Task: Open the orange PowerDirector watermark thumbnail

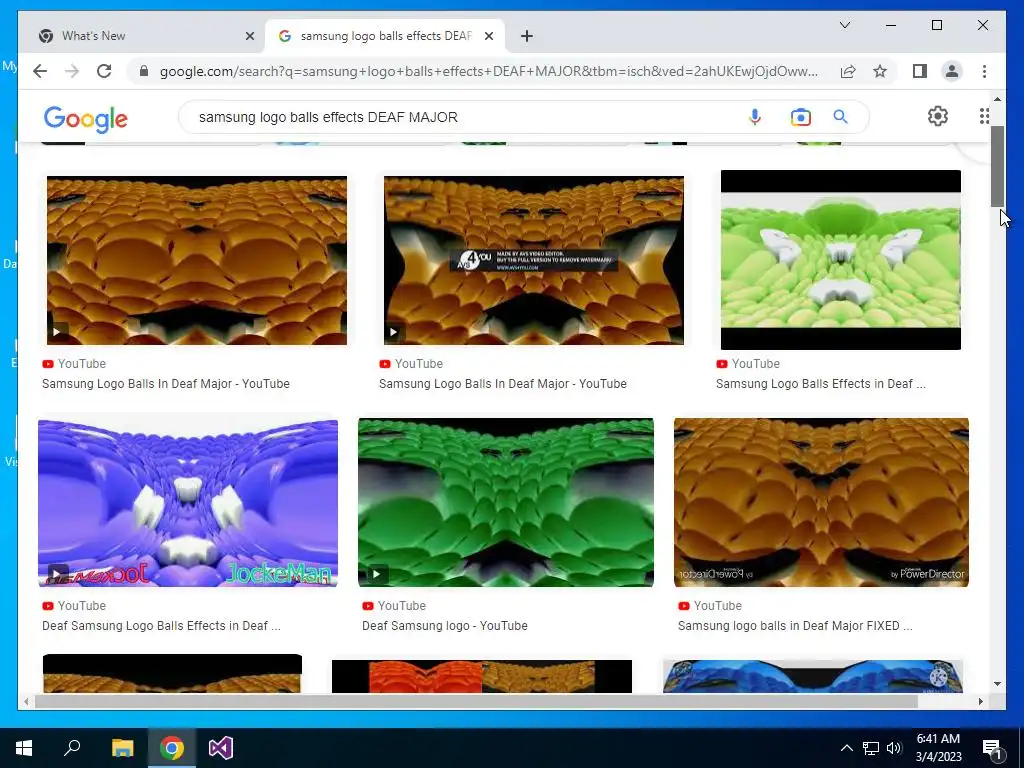Action: [821, 503]
